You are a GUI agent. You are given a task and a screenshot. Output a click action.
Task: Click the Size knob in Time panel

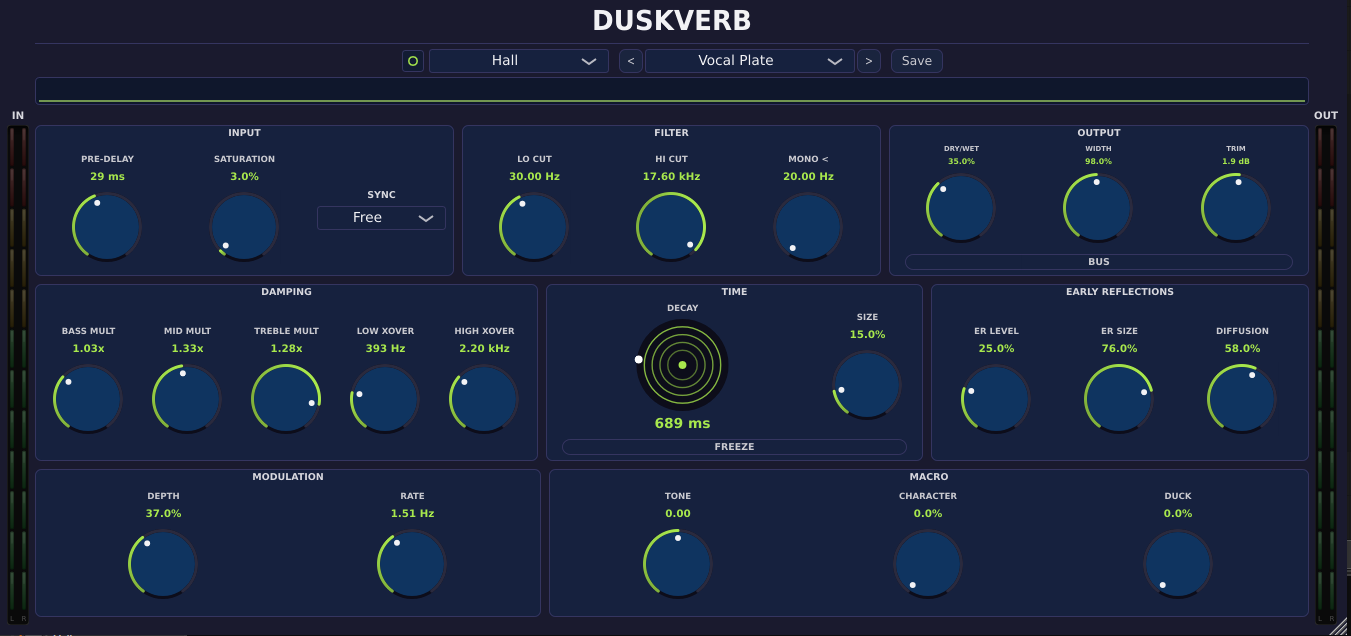point(867,384)
